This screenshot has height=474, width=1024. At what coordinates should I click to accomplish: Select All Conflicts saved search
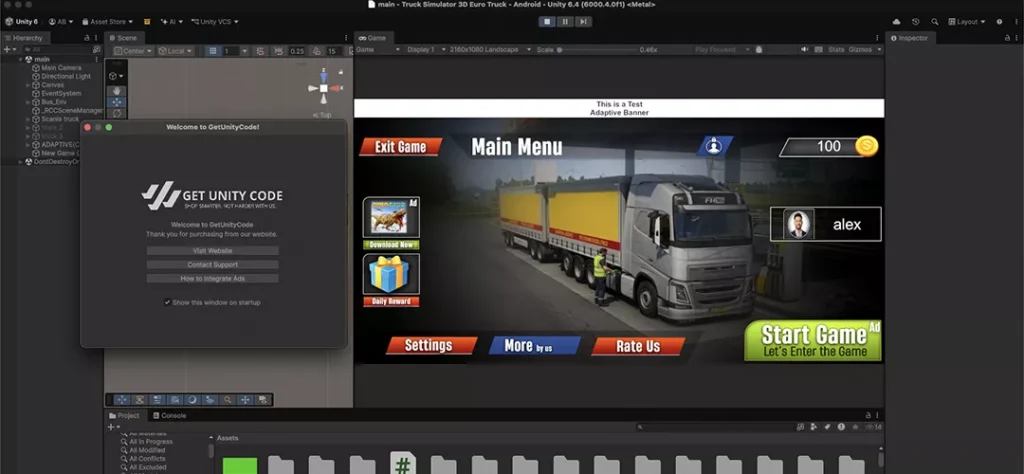pos(147,459)
